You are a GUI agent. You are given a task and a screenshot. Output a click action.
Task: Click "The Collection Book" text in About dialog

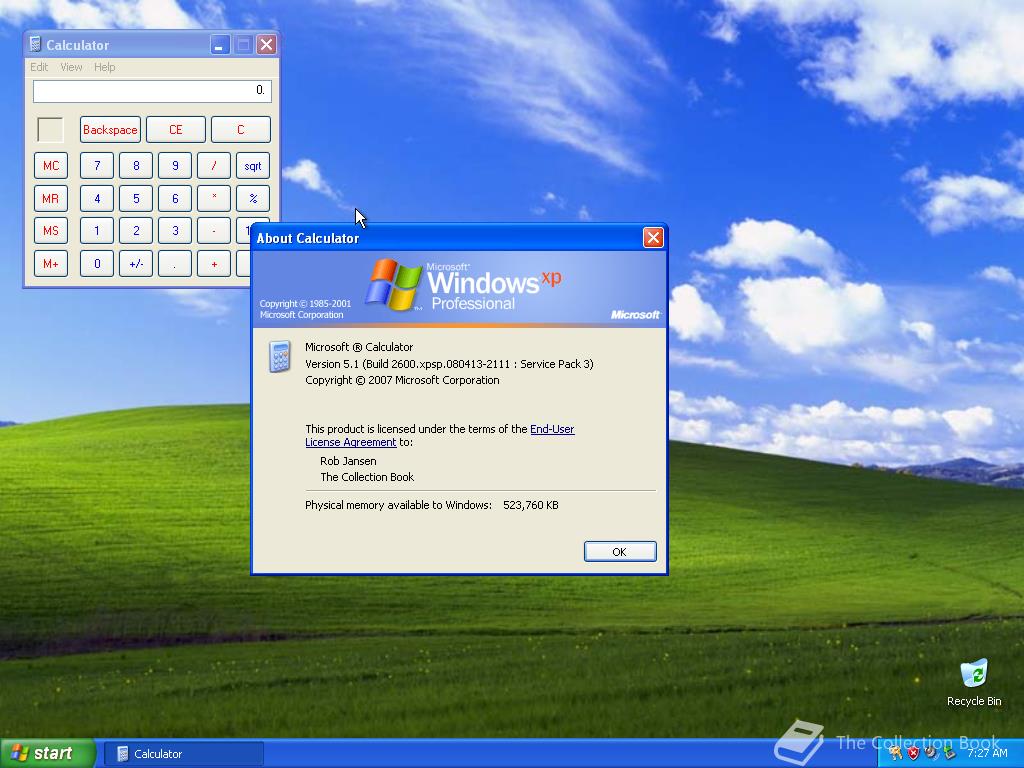(367, 477)
